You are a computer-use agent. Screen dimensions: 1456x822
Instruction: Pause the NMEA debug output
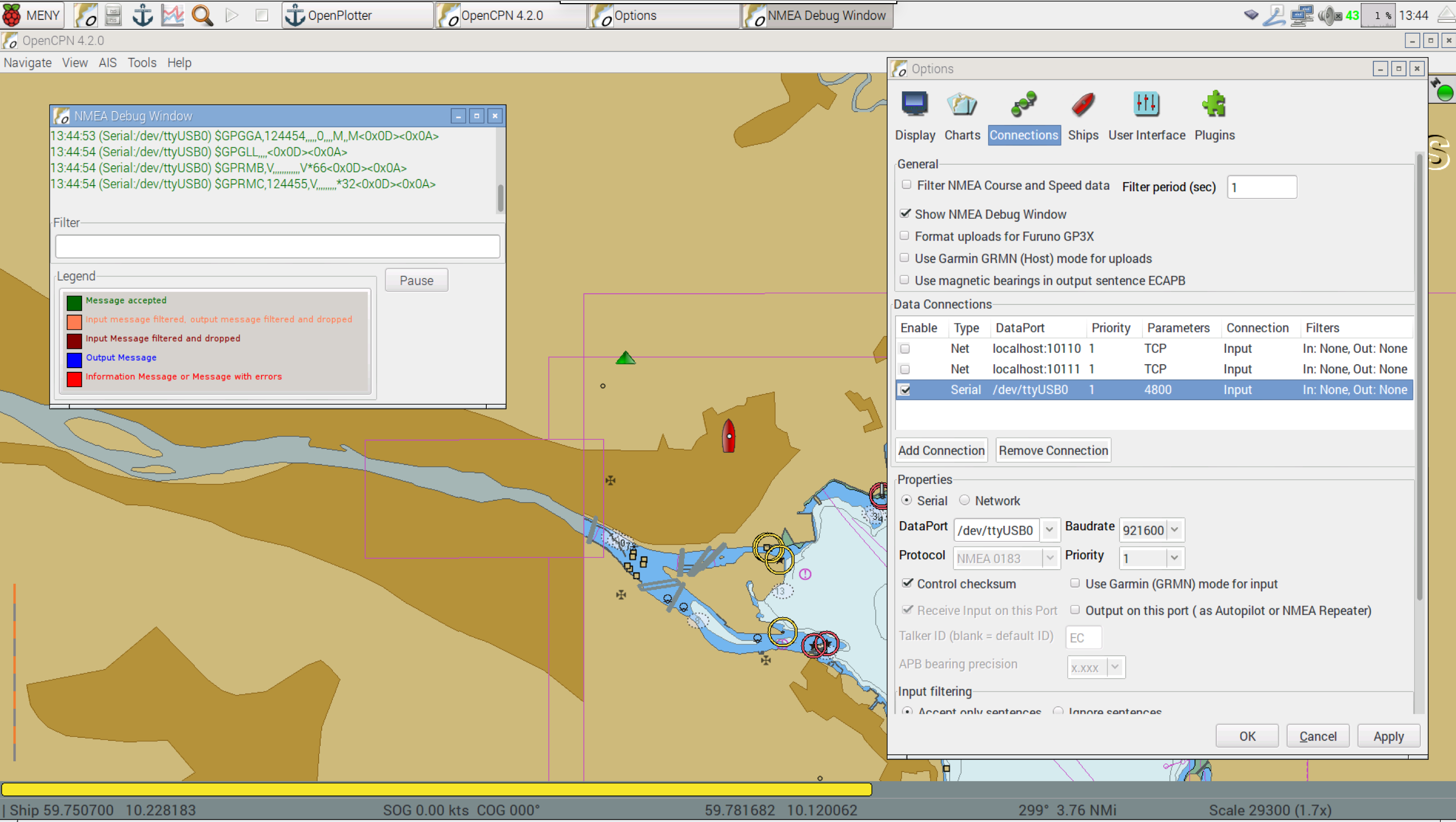pos(417,280)
